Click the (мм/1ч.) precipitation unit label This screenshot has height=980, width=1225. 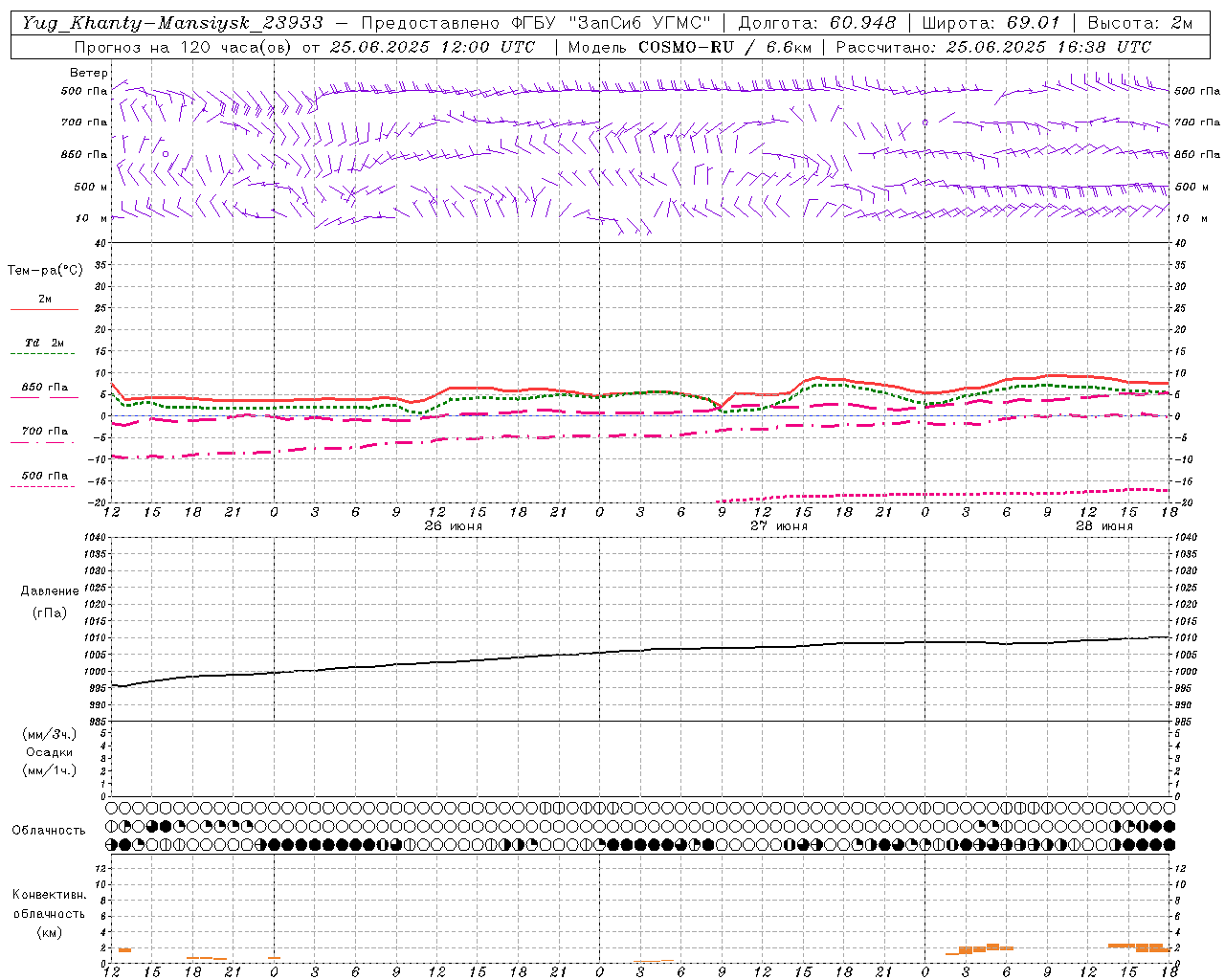point(50,770)
